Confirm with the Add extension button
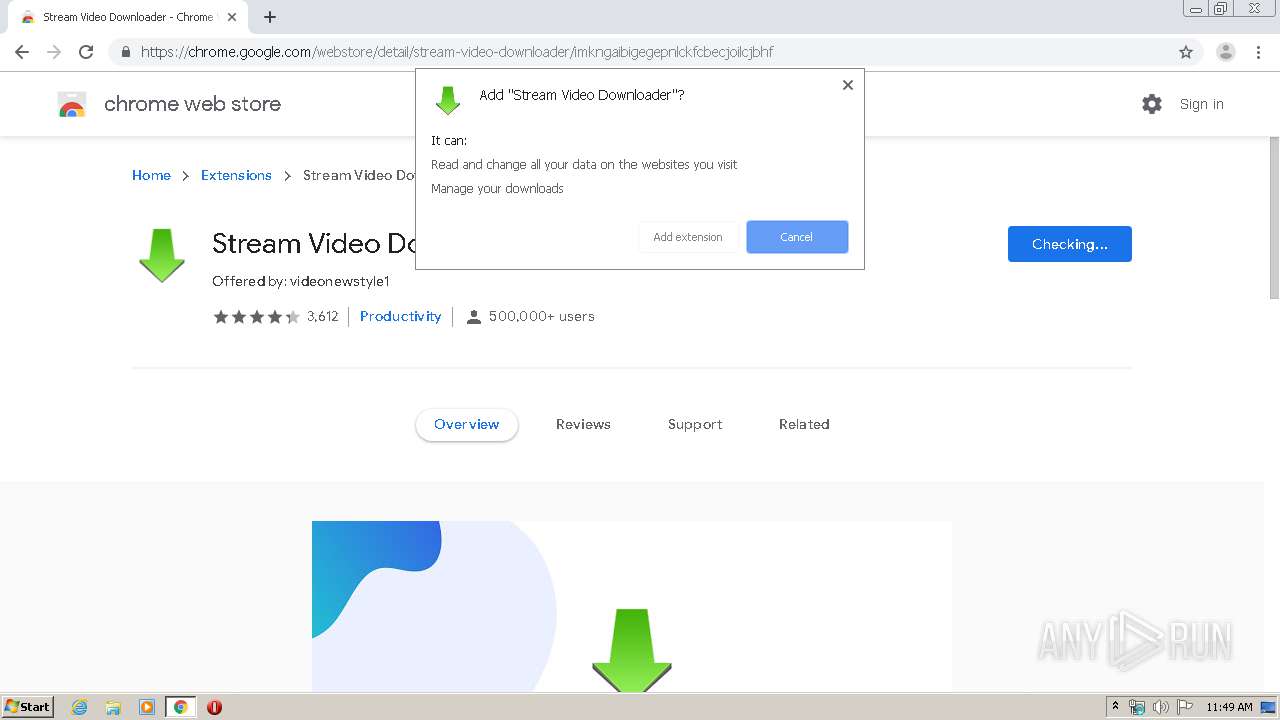The image size is (1280, 720). coord(688,237)
